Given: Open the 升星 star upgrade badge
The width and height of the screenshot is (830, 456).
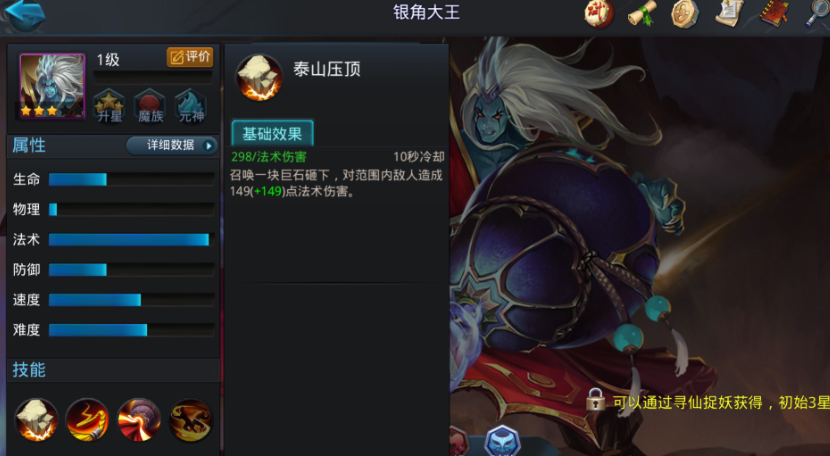Looking at the screenshot, I should 109,106.
